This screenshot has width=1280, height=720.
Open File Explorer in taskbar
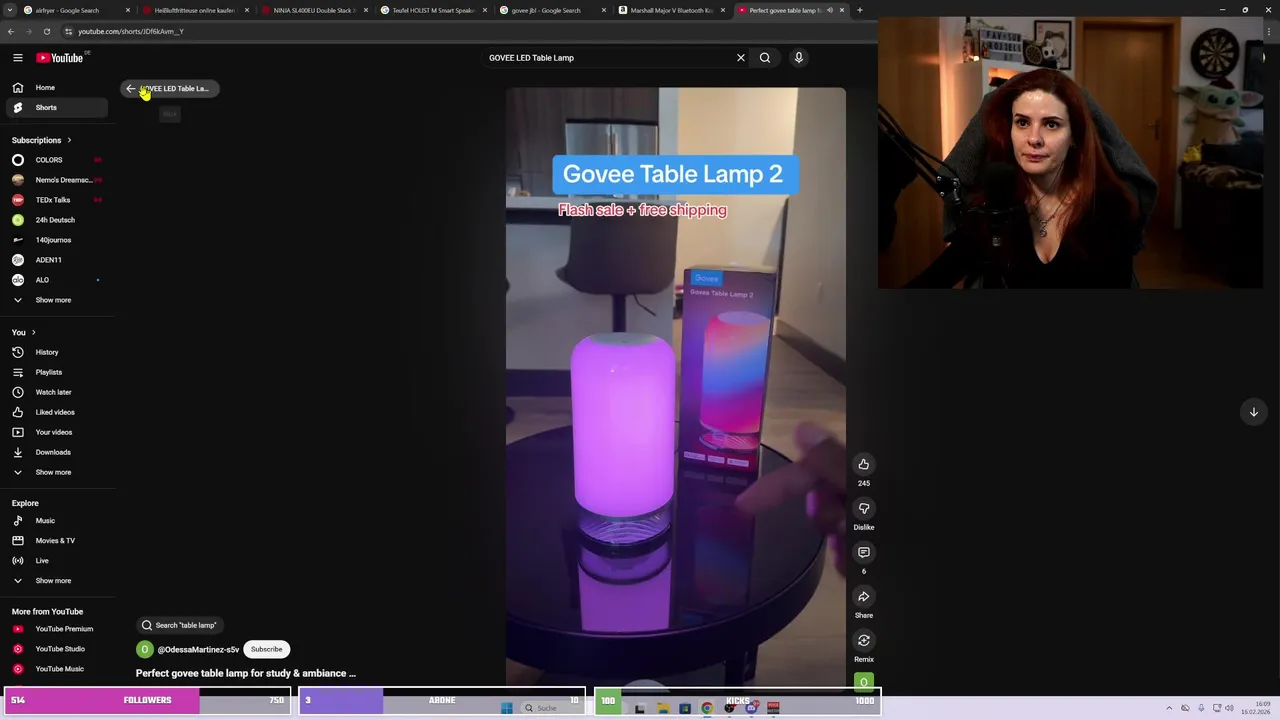[x=663, y=708]
